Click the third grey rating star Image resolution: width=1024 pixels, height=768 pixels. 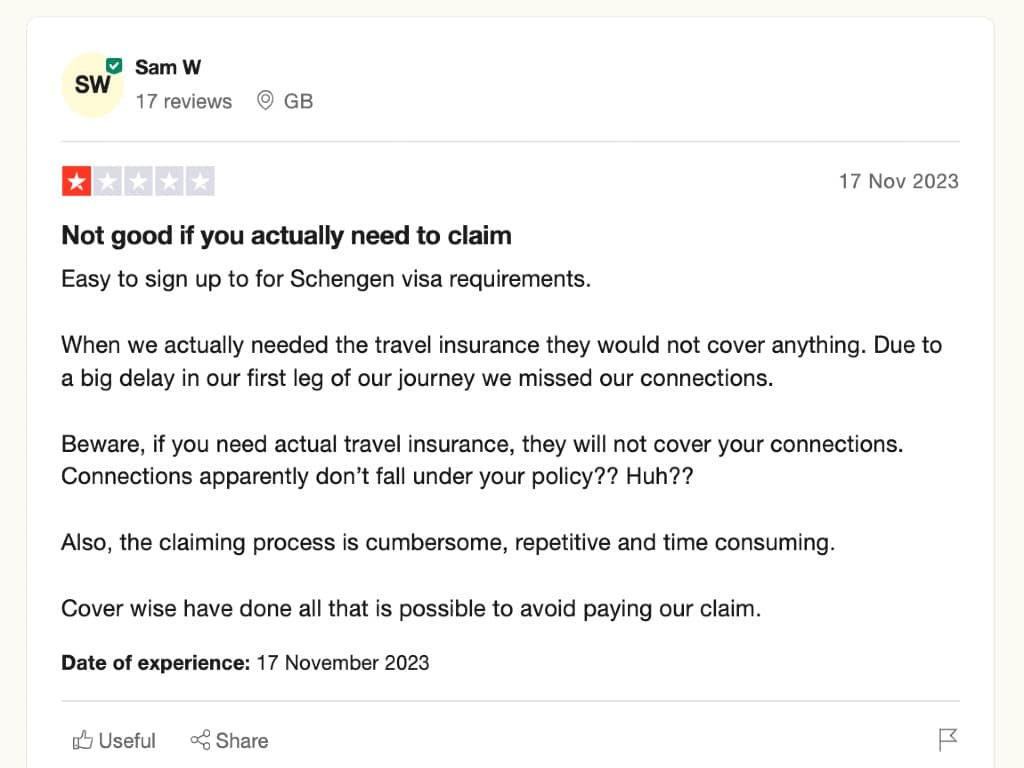point(138,182)
